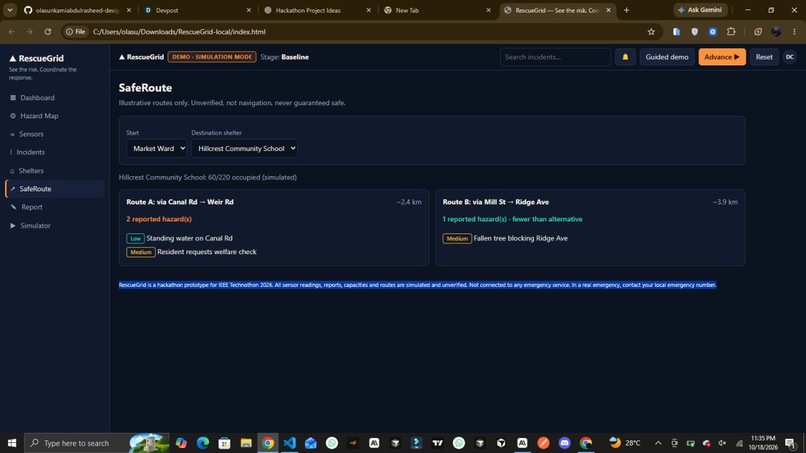Screen dimensions: 806x453
Task: Focus the Search incidents field
Action: [x=555, y=57]
